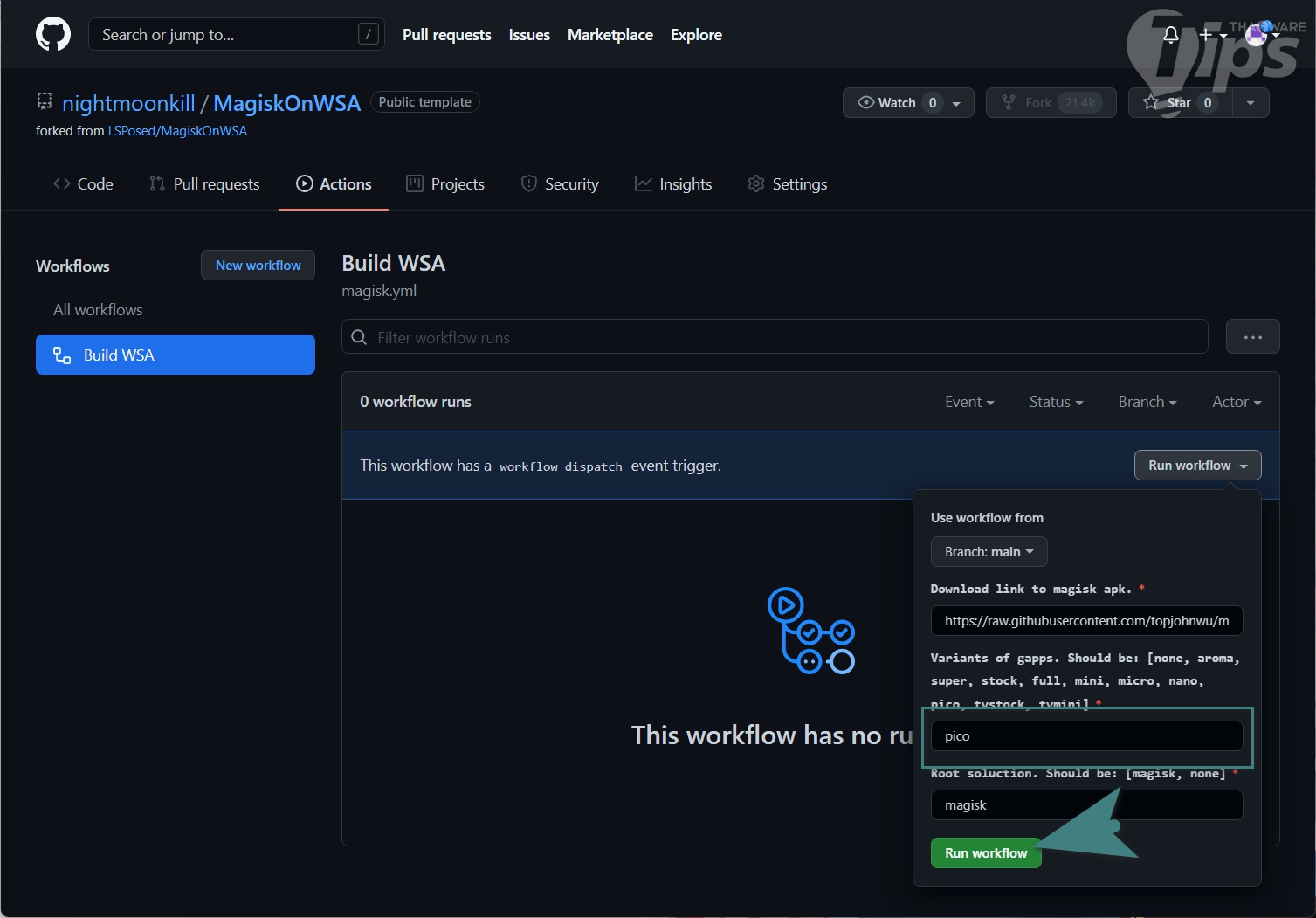
Task: Click the GitHub octocat logo
Action: coord(53,34)
